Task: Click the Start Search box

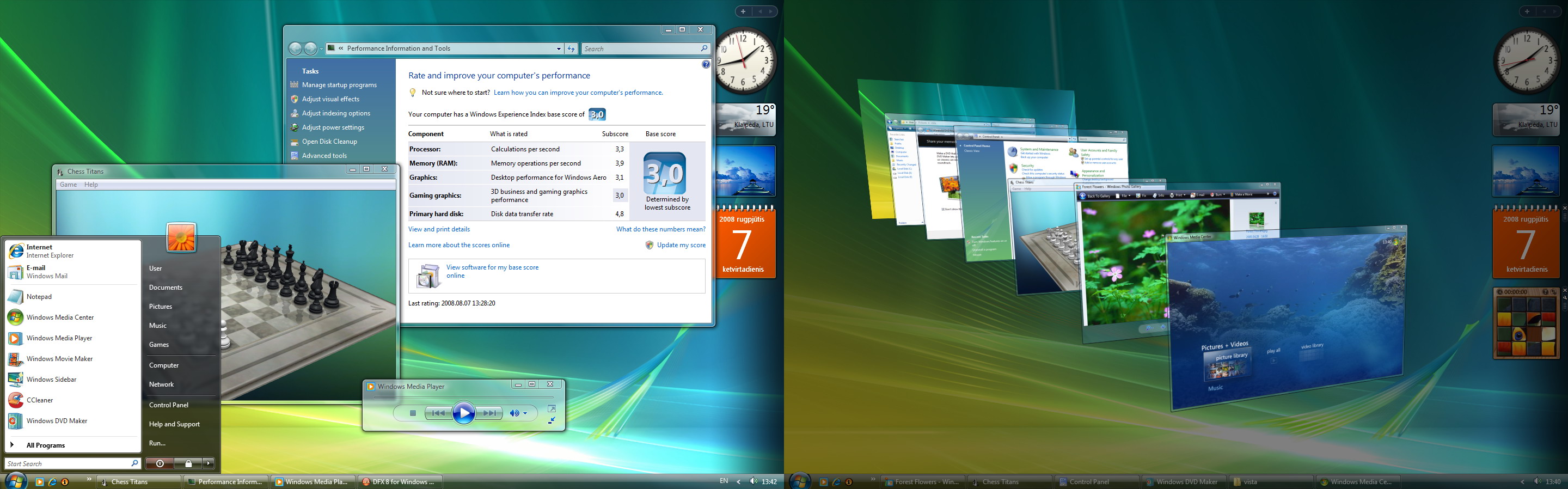Action: [72, 463]
